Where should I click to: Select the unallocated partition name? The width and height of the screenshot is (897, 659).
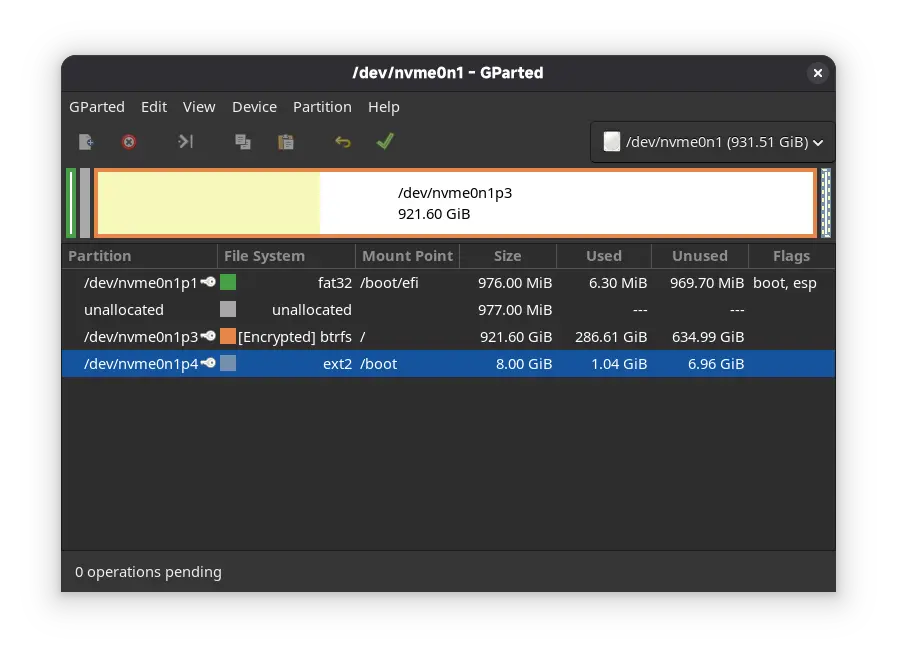pos(124,309)
